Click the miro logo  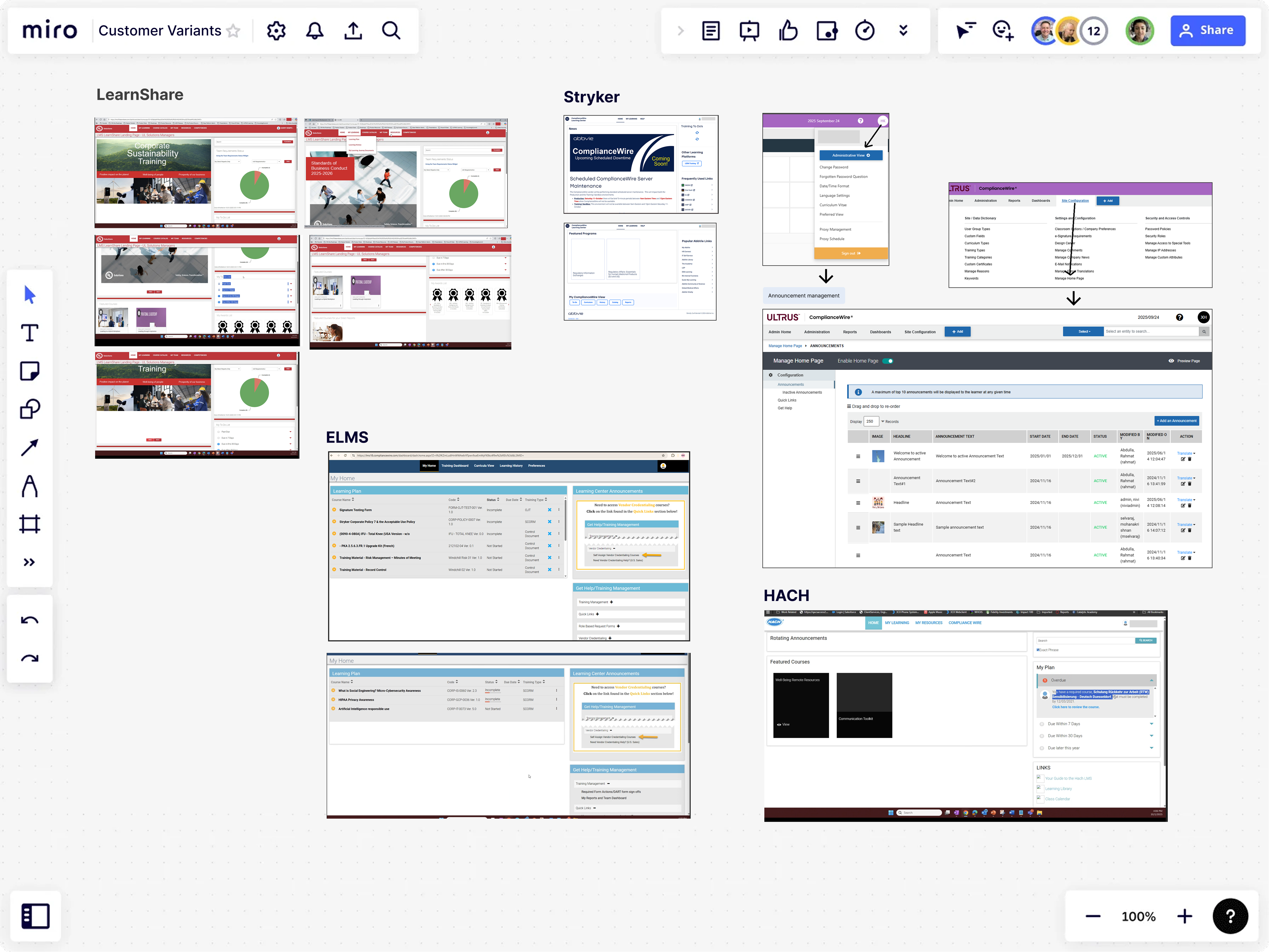point(49,30)
